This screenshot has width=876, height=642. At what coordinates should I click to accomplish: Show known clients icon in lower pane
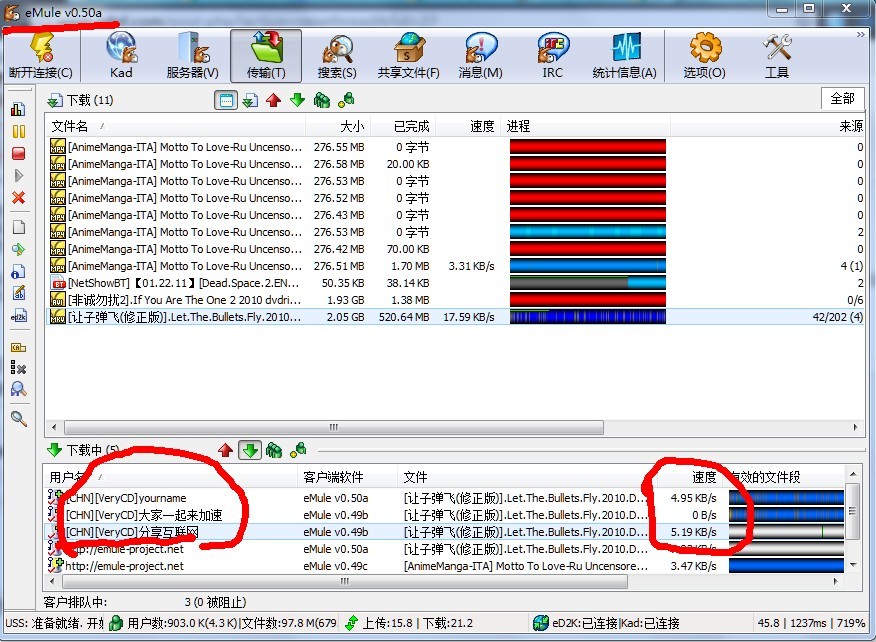click(x=298, y=450)
